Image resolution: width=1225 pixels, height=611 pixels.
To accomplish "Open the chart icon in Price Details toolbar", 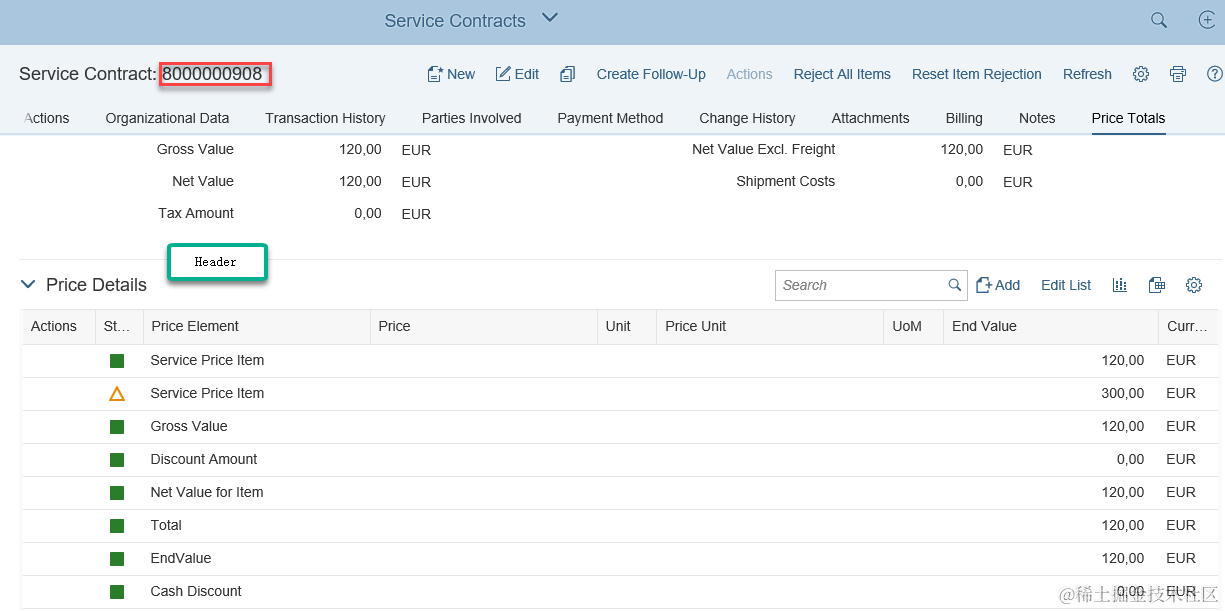I will tap(1120, 285).
